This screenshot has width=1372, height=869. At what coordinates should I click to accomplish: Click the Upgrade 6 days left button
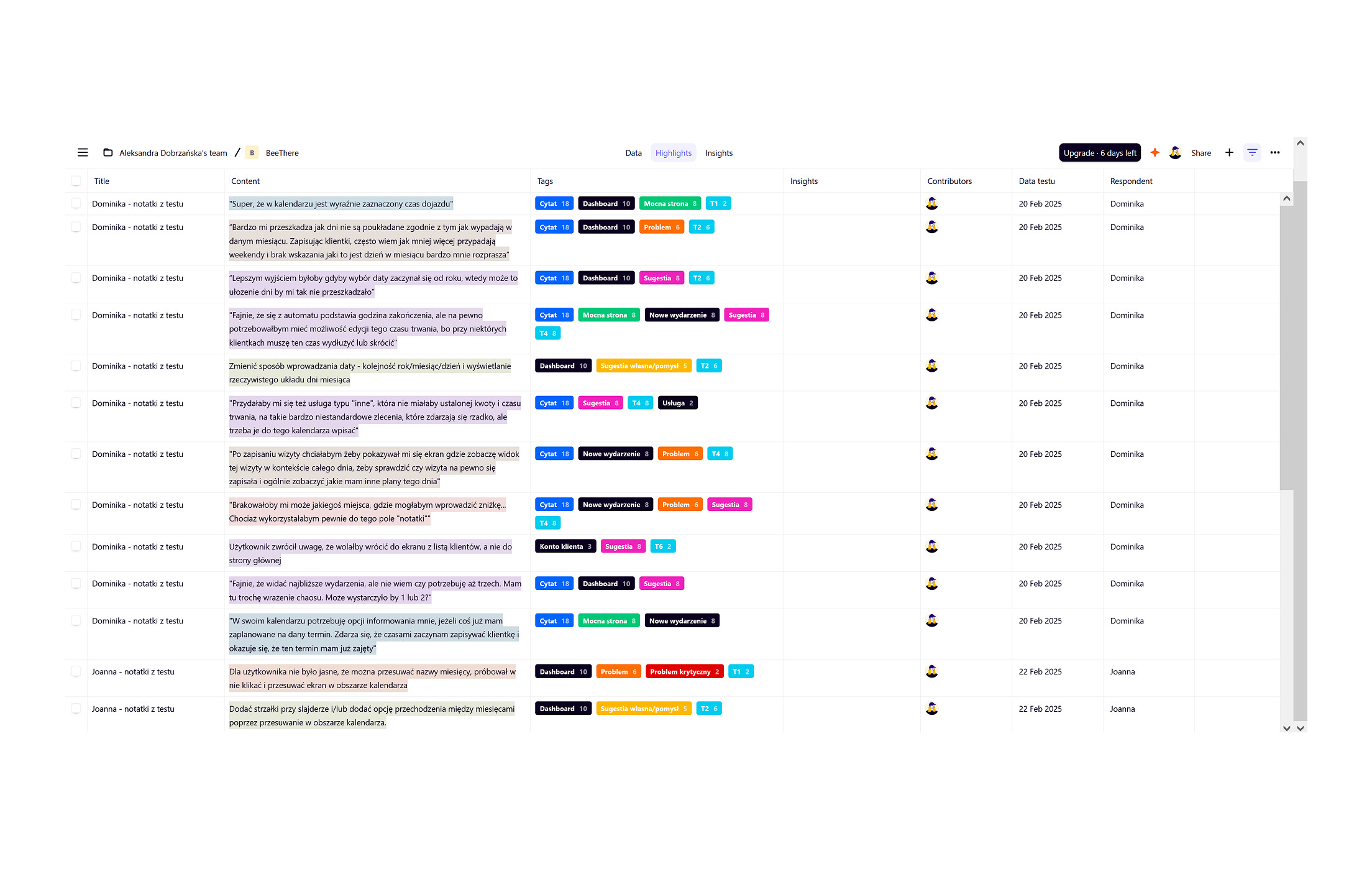pos(1099,153)
